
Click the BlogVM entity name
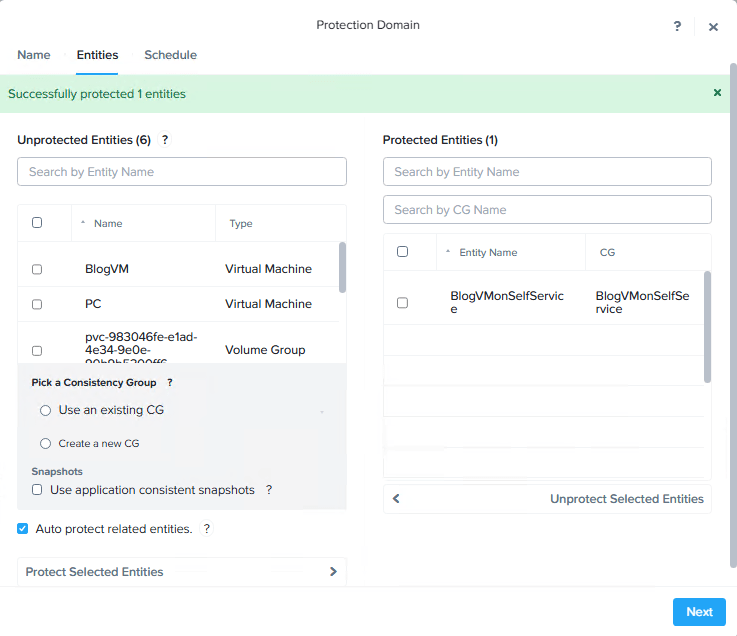(107, 269)
